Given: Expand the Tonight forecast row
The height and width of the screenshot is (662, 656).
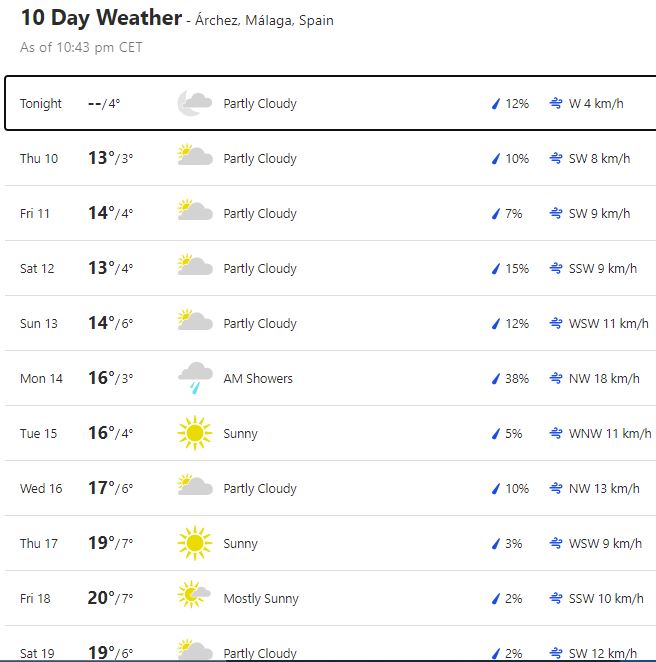Looking at the screenshot, I should tap(330, 103).
